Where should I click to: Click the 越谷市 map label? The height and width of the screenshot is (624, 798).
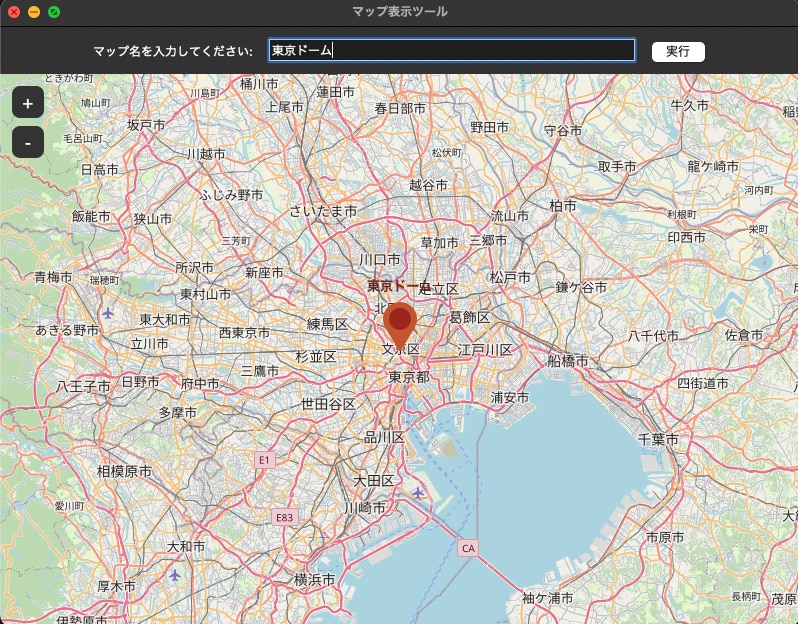click(x=429, y=185)
